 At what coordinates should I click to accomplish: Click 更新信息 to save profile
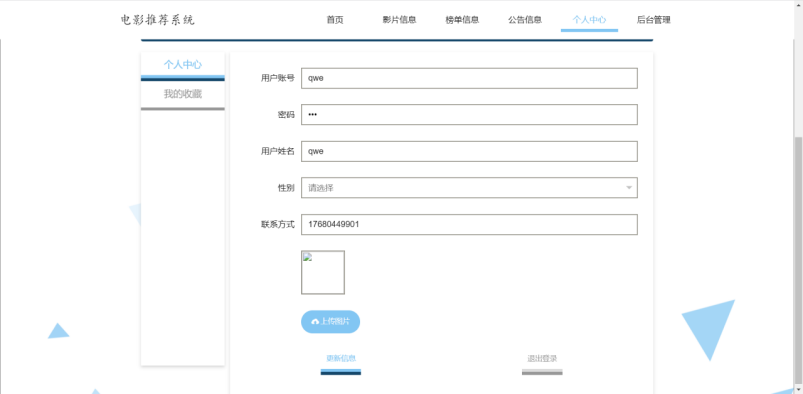point(341,363)
